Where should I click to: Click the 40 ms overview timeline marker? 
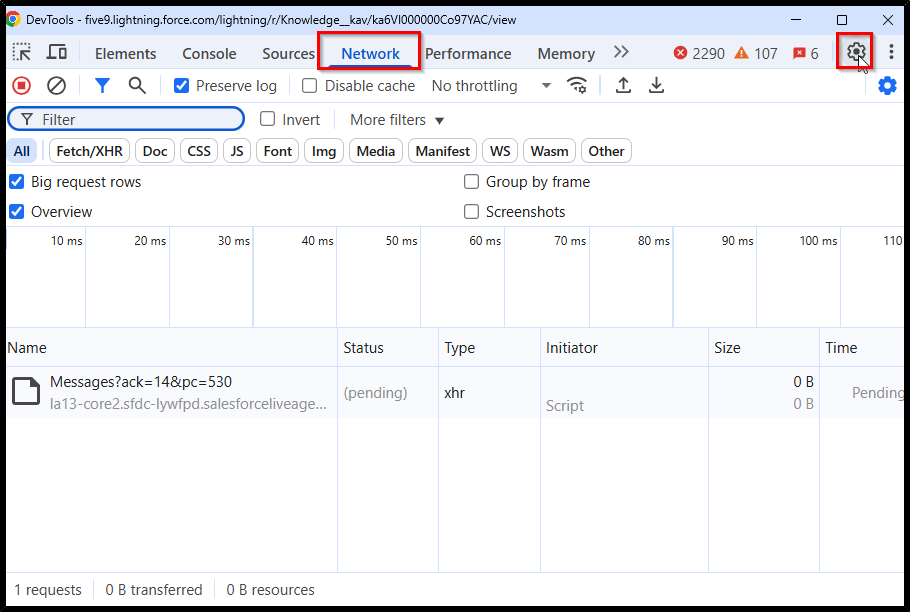click(x=317, y=240)
